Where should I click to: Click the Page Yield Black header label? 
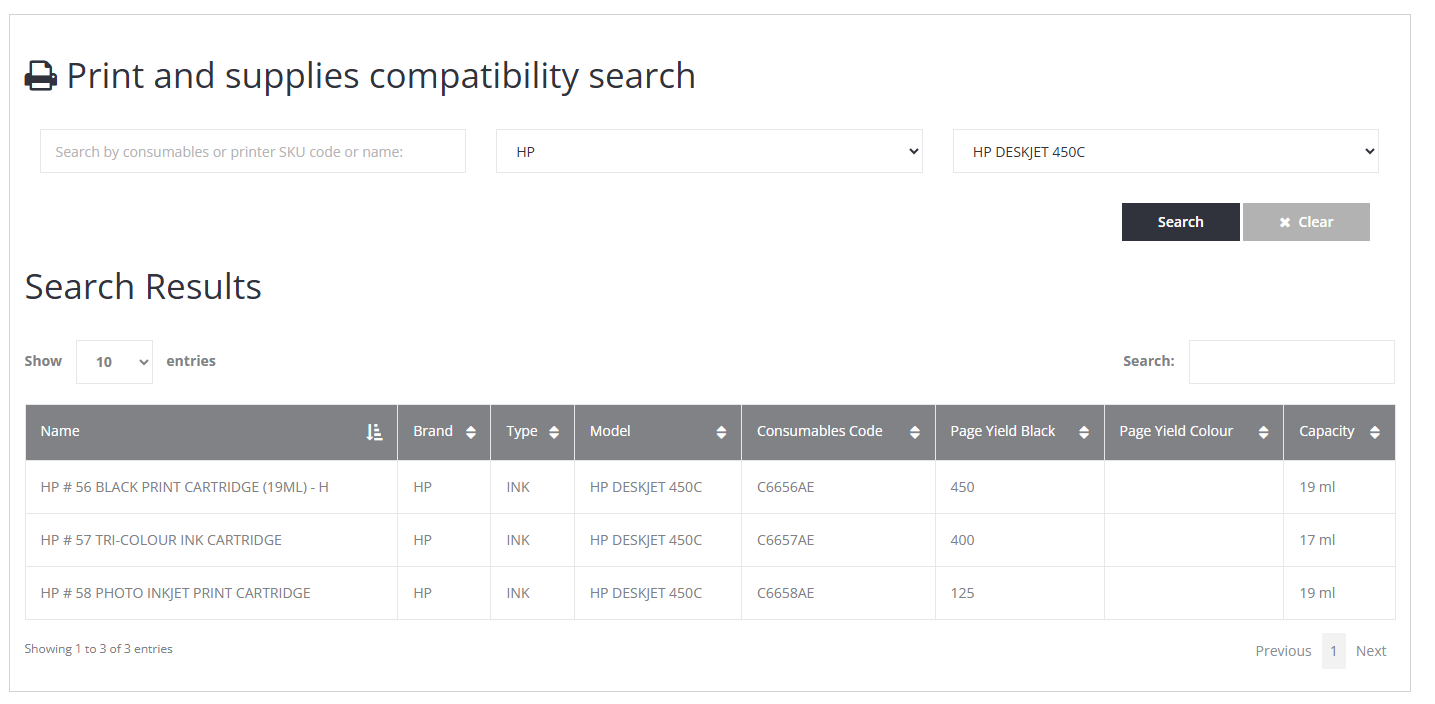[1003, 431]
